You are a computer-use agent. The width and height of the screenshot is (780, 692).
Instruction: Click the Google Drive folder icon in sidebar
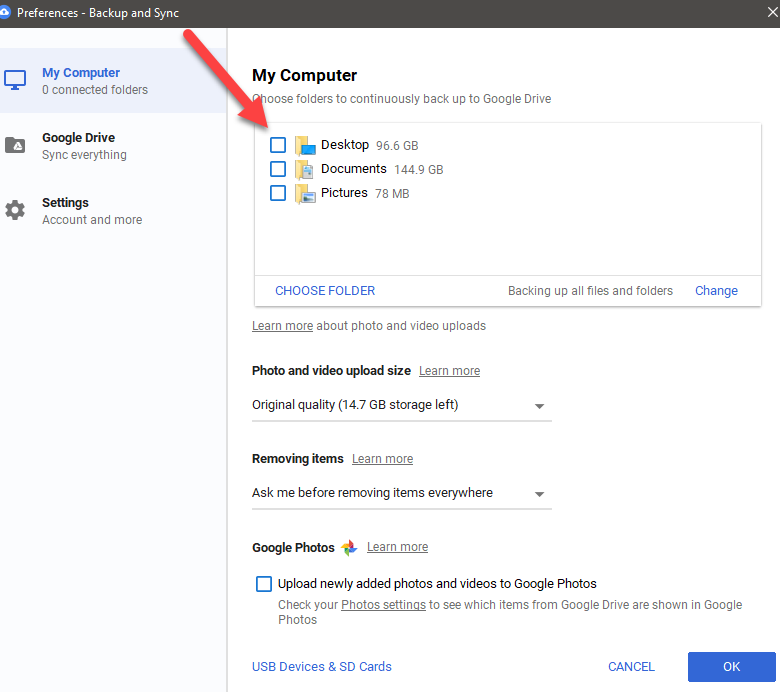pyautogui.click(x=15, y=145)
